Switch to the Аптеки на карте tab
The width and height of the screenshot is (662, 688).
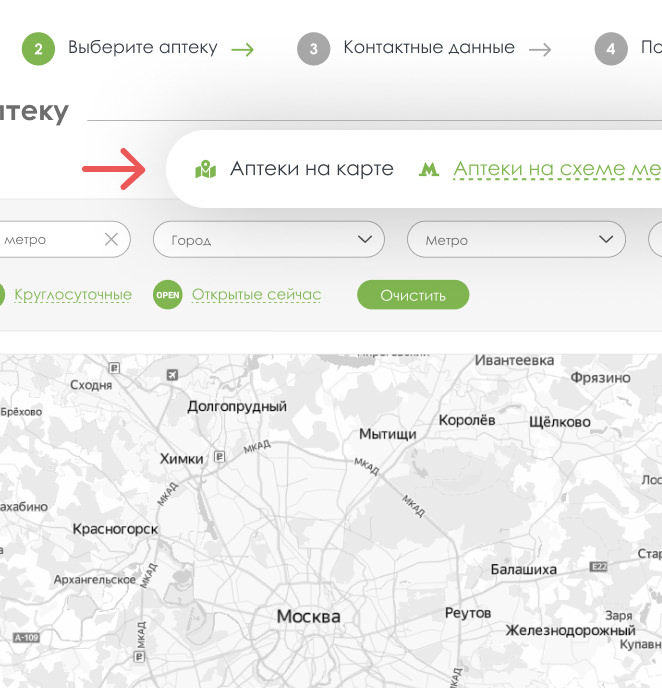[x=311, y=169]
